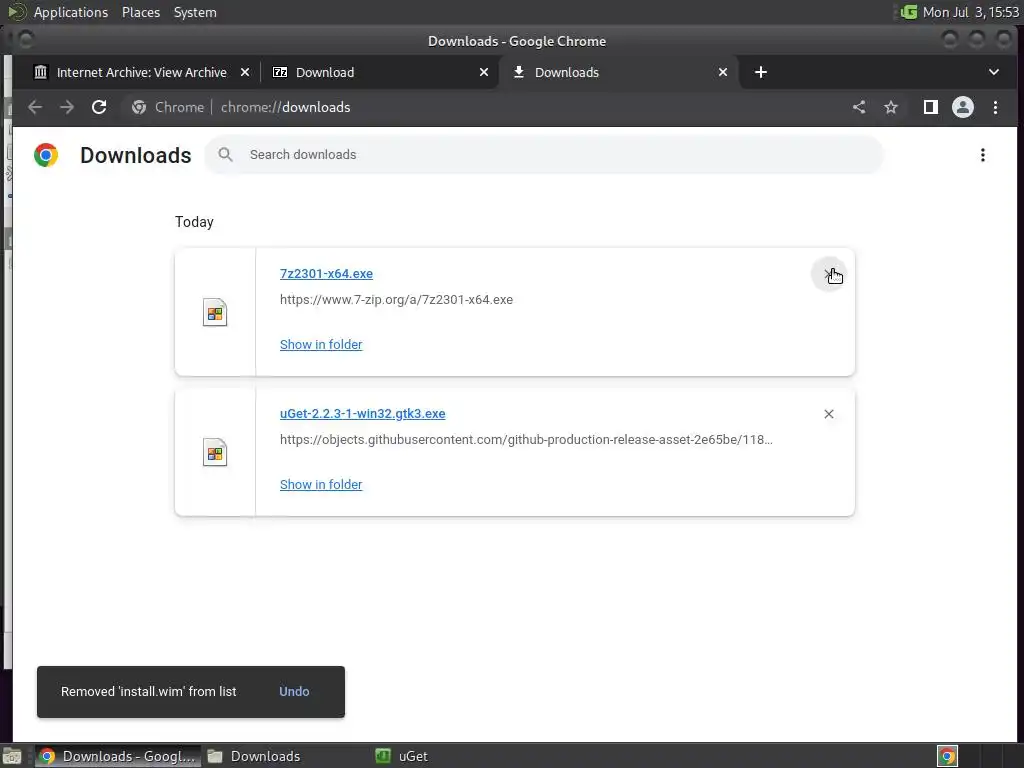The height and width of the screenshot is (768, 1024).
Task: Open Chrome's three-dot browser menu
Action: (995, 107)
